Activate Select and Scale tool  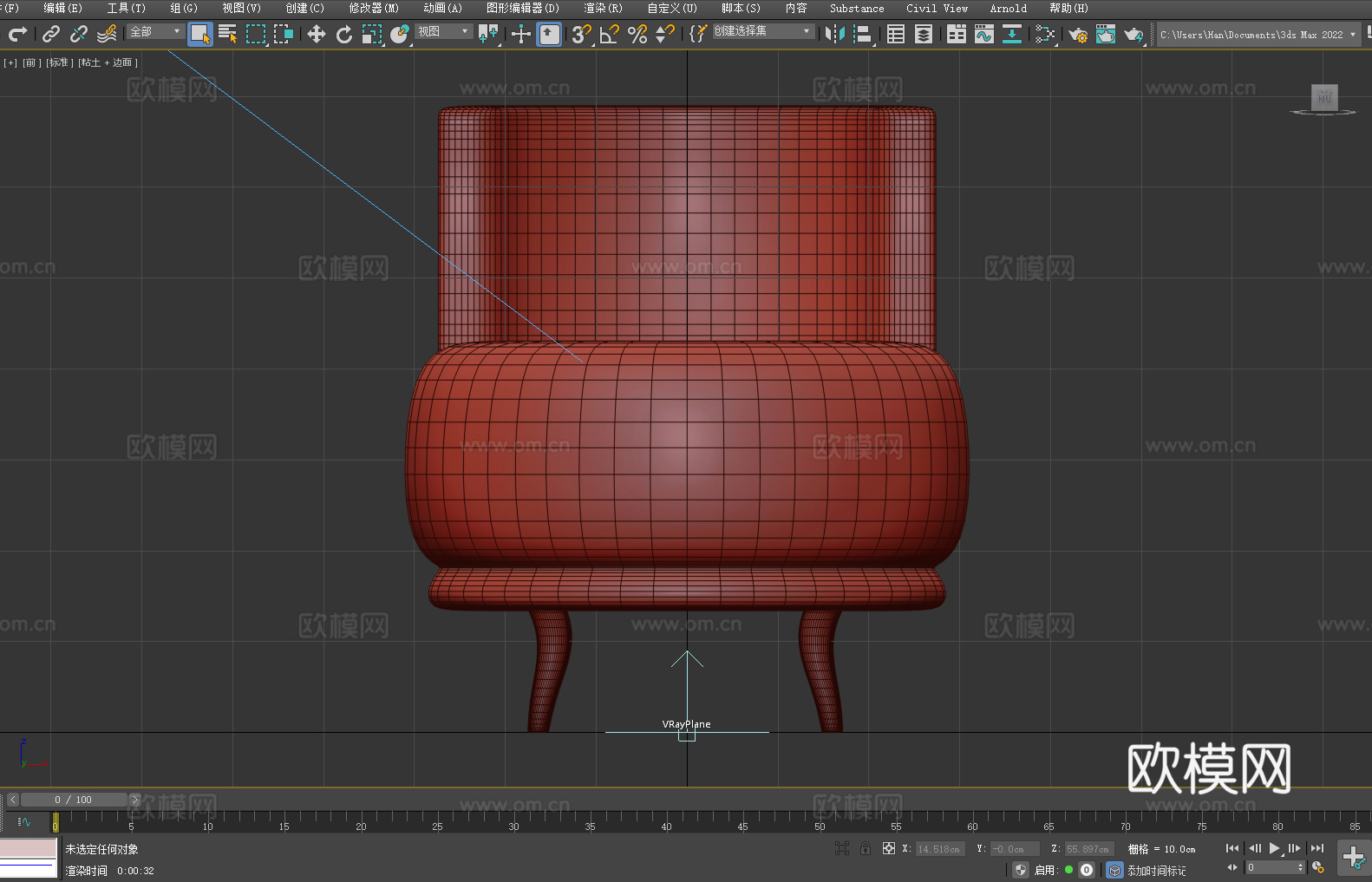(372, 34)
